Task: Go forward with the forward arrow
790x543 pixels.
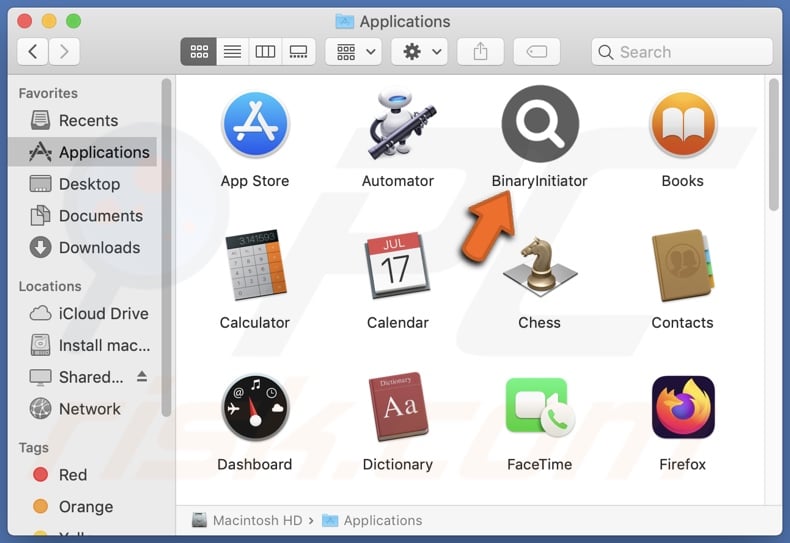Action: tap(64, 51)
